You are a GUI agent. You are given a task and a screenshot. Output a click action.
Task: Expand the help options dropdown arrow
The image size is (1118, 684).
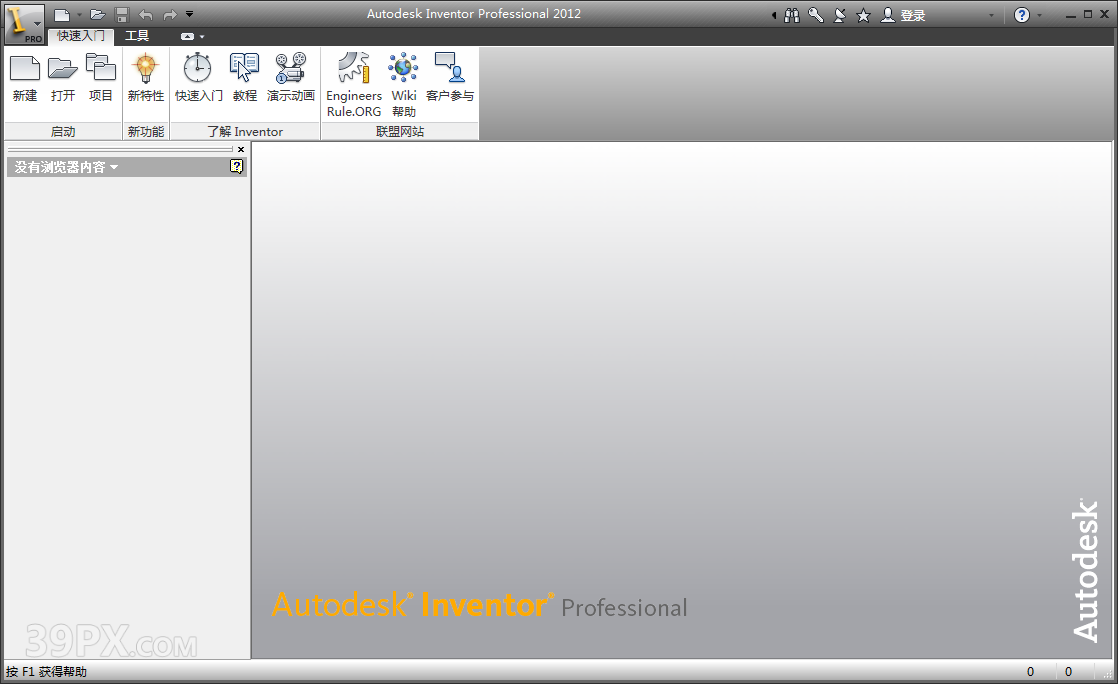point(1037,14)
